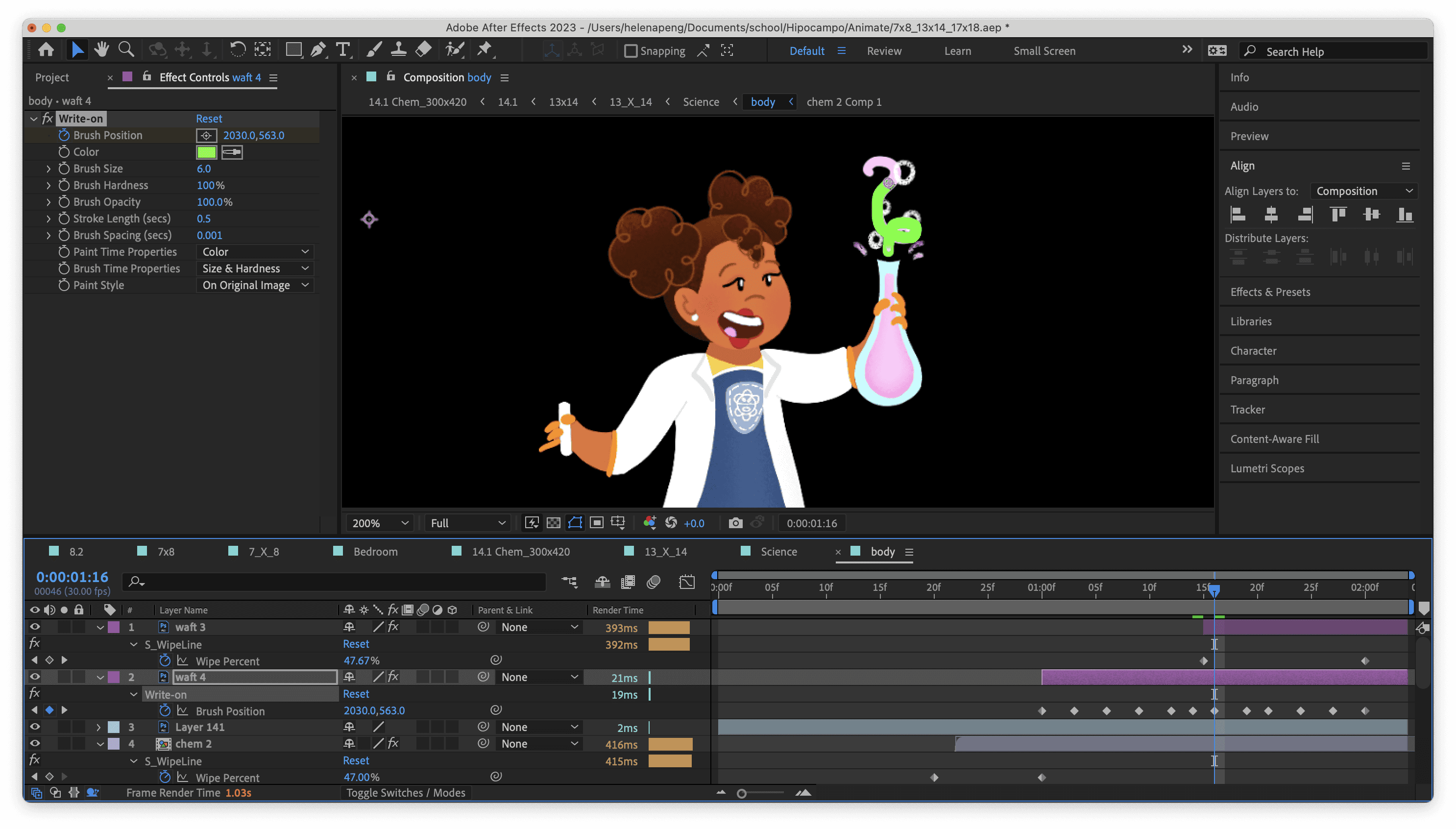Select the Pen tool
1456x829 pixels.
318,50
